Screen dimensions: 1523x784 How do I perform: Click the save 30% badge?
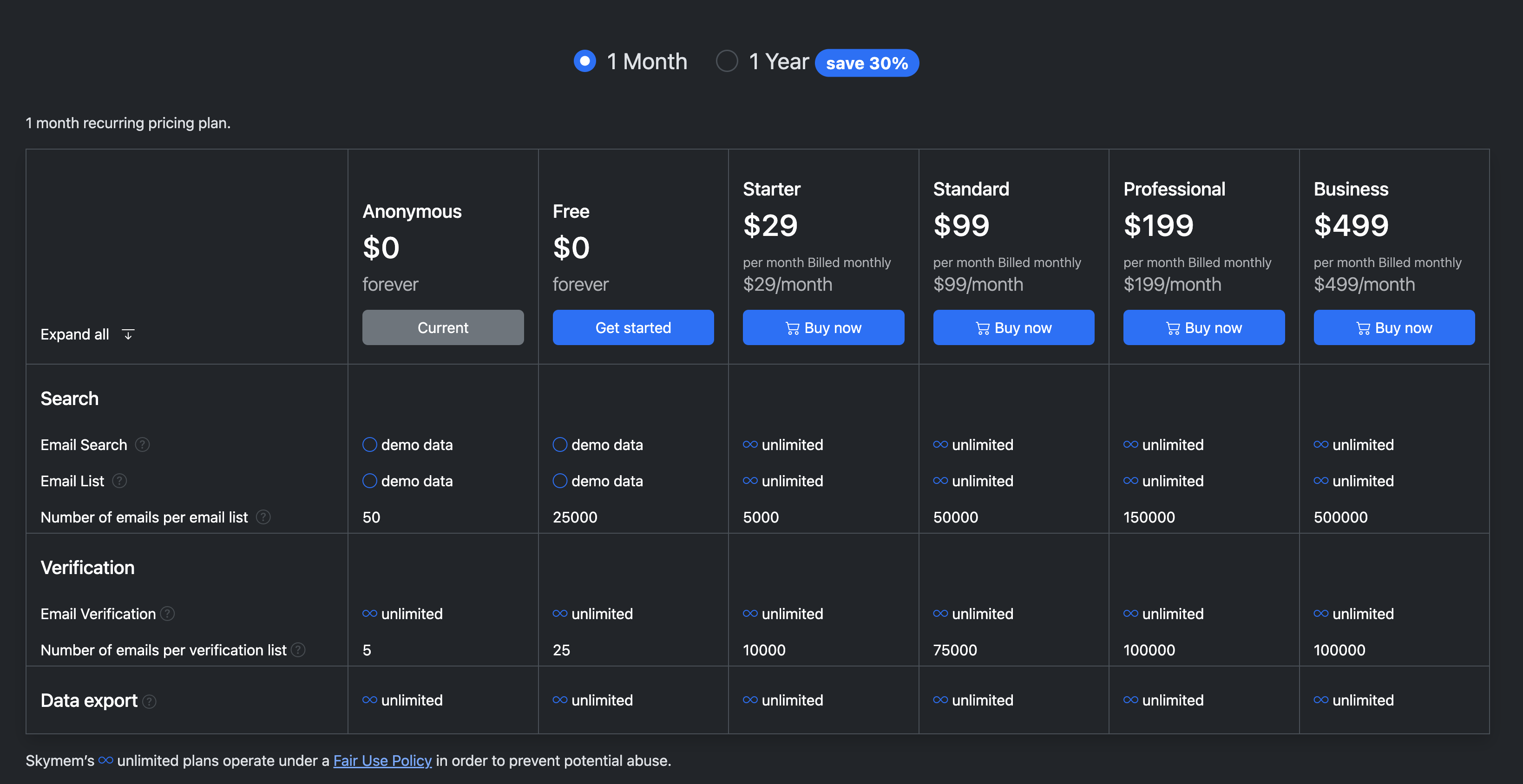click(866, 63)
